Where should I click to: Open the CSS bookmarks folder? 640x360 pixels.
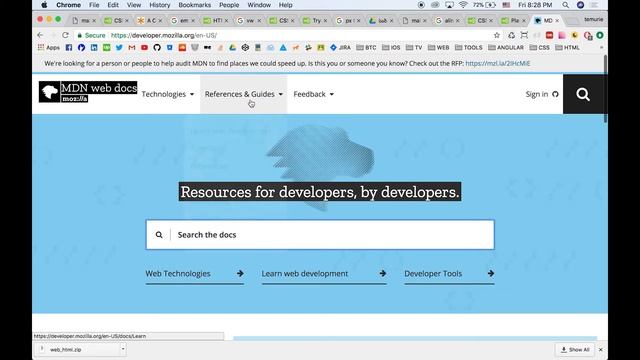coord(539,48)
